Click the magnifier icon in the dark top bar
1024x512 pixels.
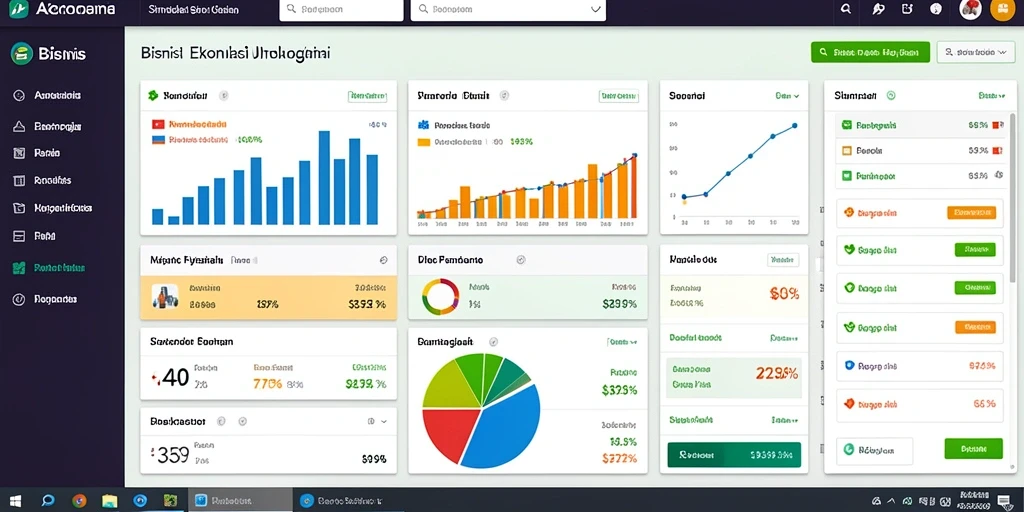(846, 9)
